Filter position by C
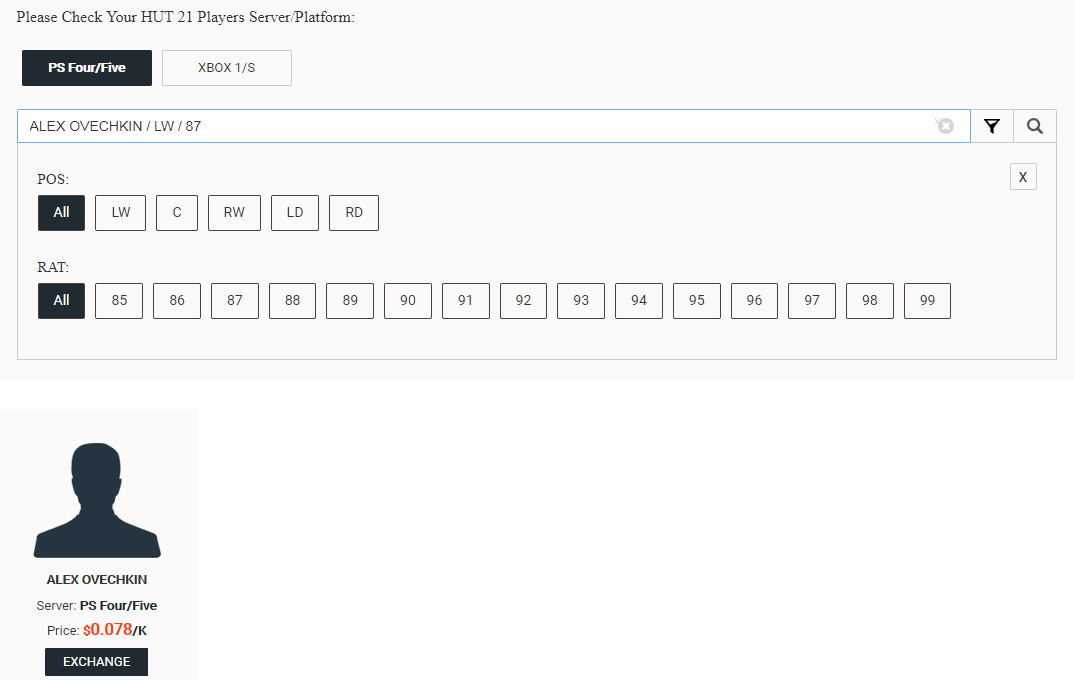Screen dimensions: 1074x680 pos(177,213)
